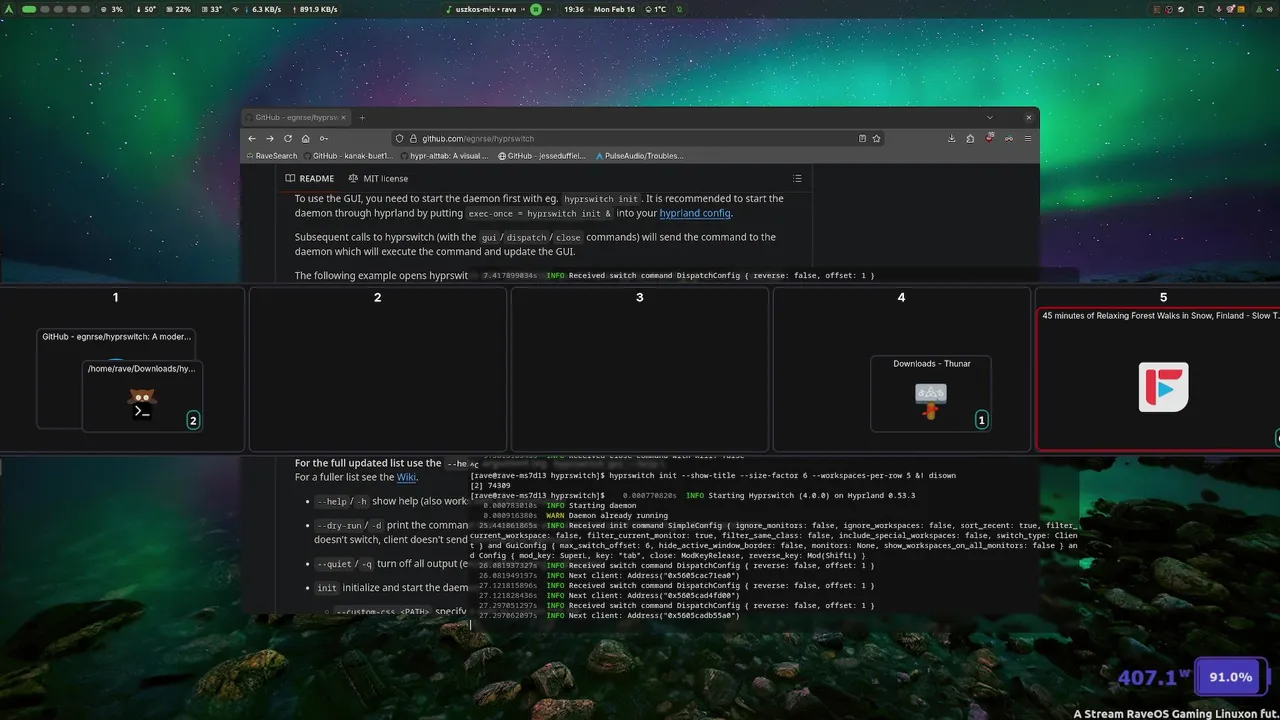The width and height of the screenshot is (1280, 720).
Task: Open the hypr-alttab bookmark
Action: 445,156
